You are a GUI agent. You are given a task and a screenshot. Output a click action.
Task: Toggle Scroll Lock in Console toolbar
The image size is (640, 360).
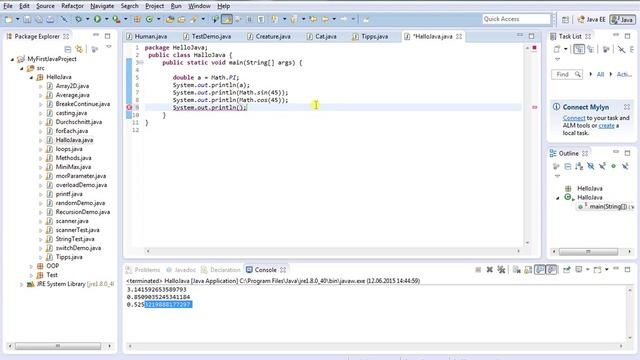[528, 270]
